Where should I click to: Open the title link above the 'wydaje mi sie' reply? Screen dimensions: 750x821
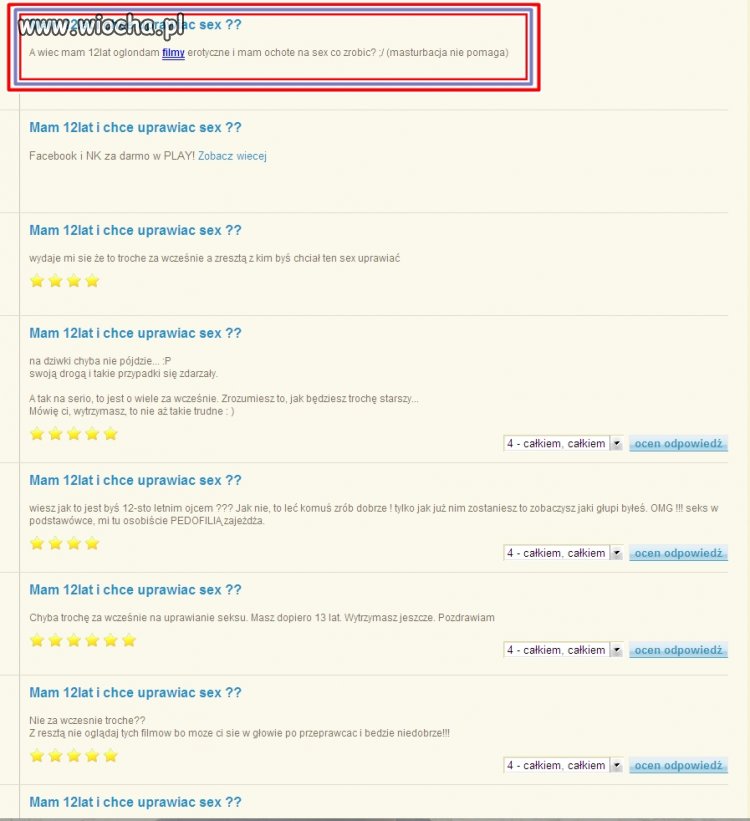pos(135,230)
